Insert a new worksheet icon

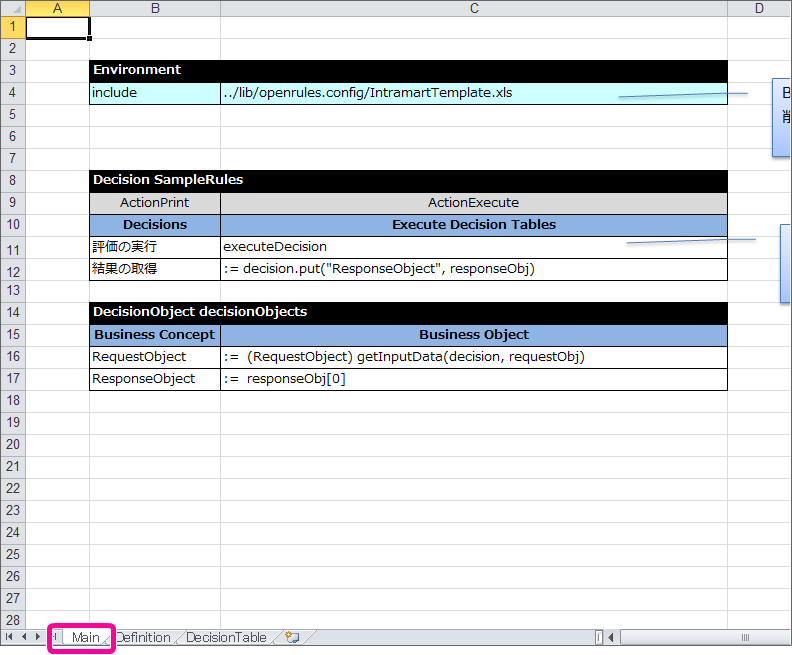[x=292, y=637]
